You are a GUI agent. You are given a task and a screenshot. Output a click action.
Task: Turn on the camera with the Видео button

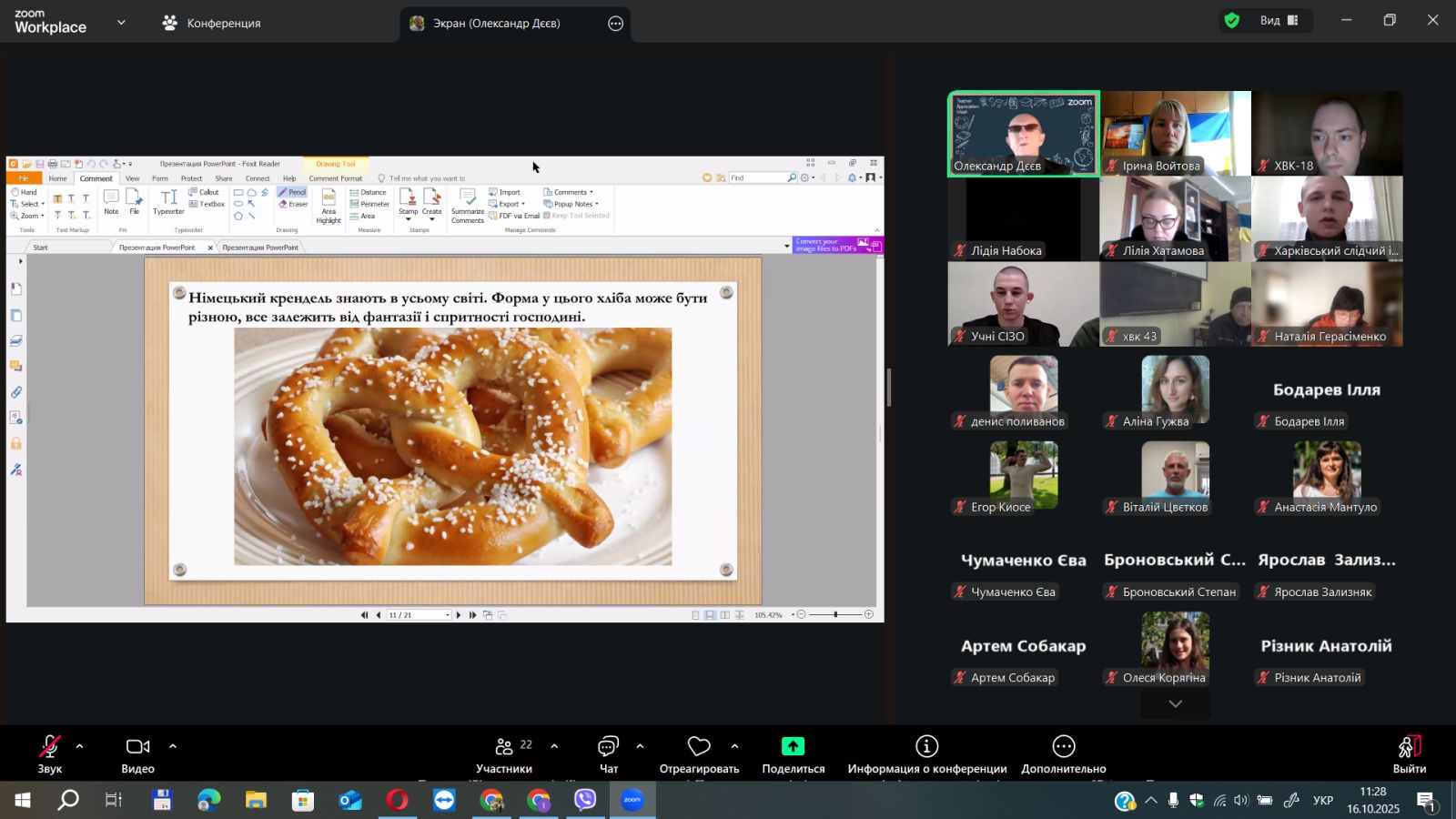(x=137, y=754)
